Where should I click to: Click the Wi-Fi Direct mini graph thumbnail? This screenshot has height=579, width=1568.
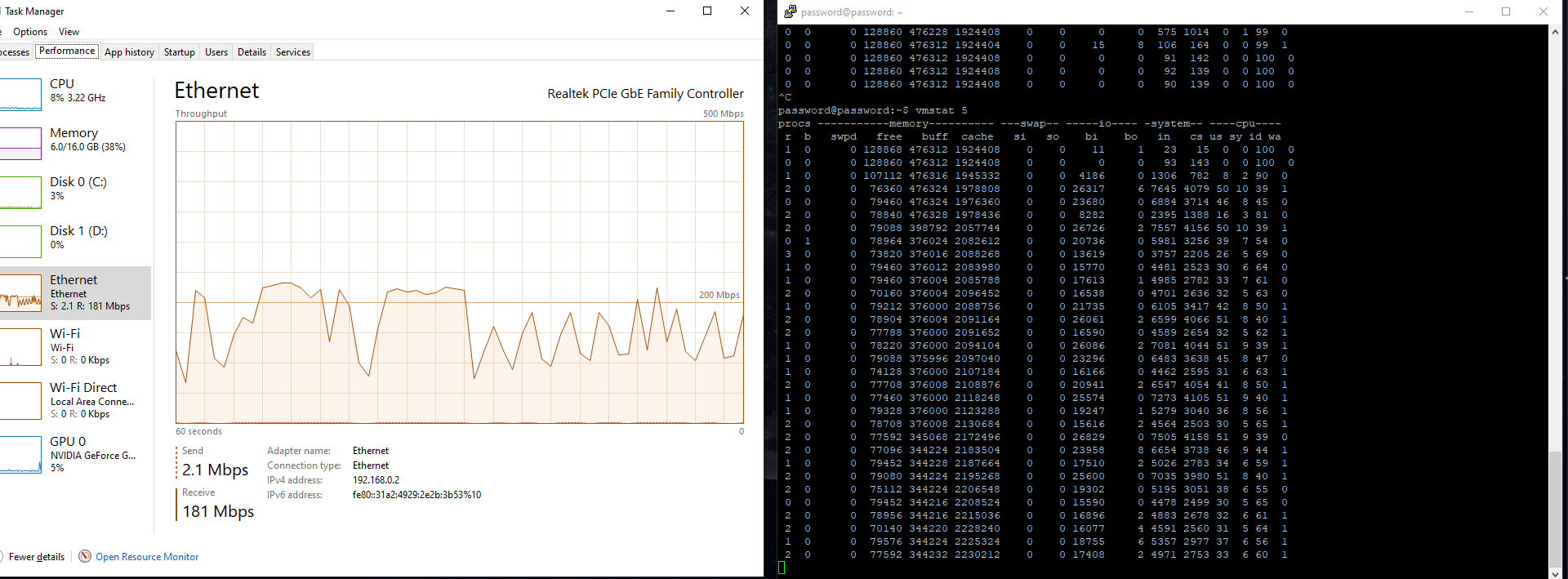tap(20, 401)
